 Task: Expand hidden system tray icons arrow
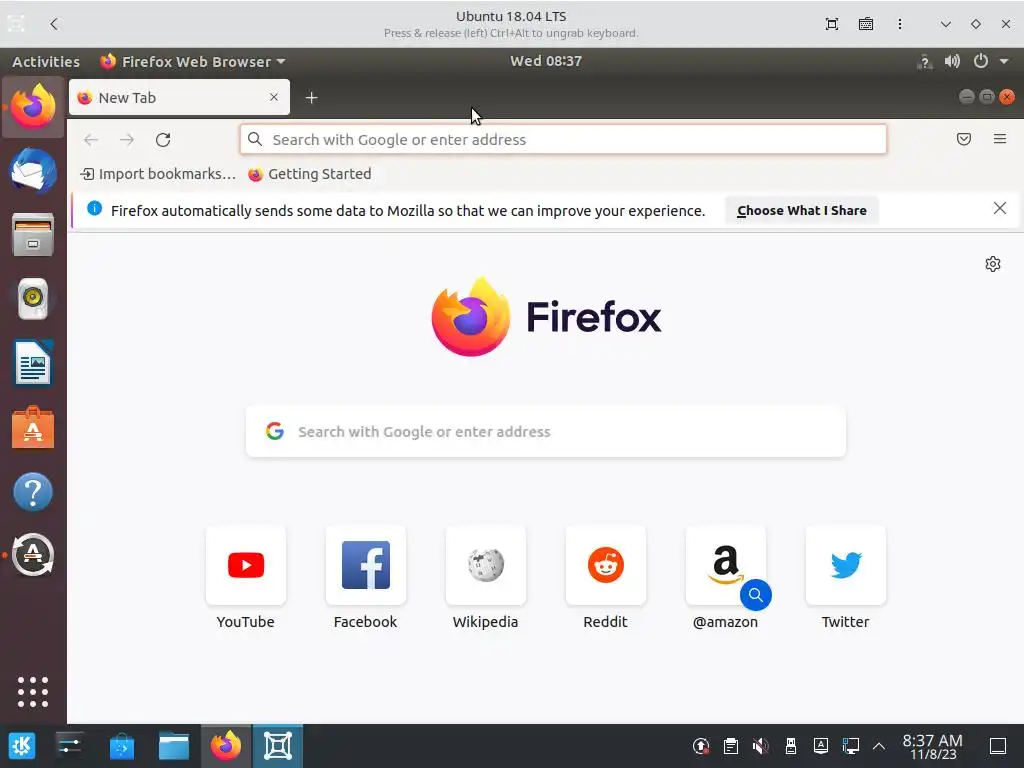[879, 746]
